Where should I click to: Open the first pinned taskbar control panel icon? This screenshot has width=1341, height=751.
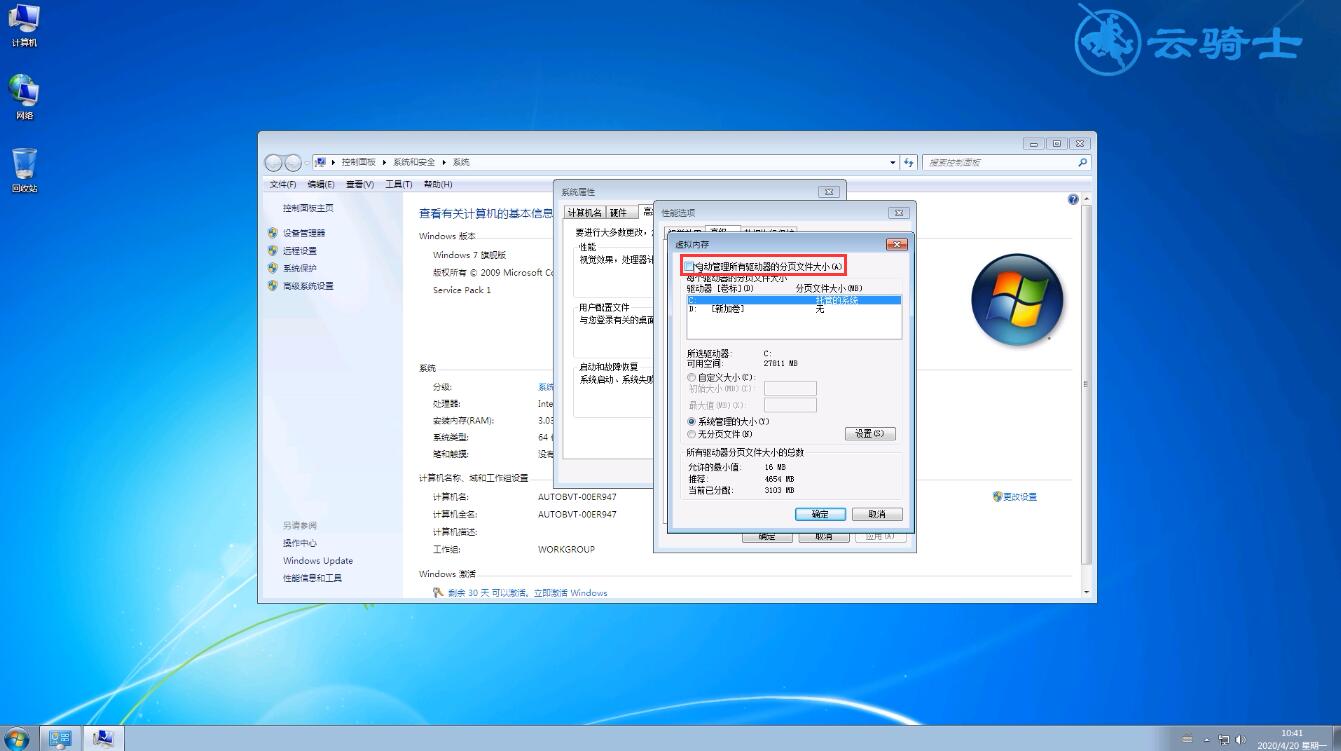61,738
